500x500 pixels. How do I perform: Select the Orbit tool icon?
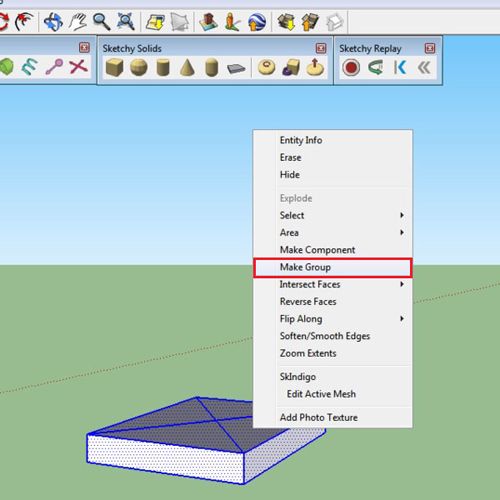53,22
